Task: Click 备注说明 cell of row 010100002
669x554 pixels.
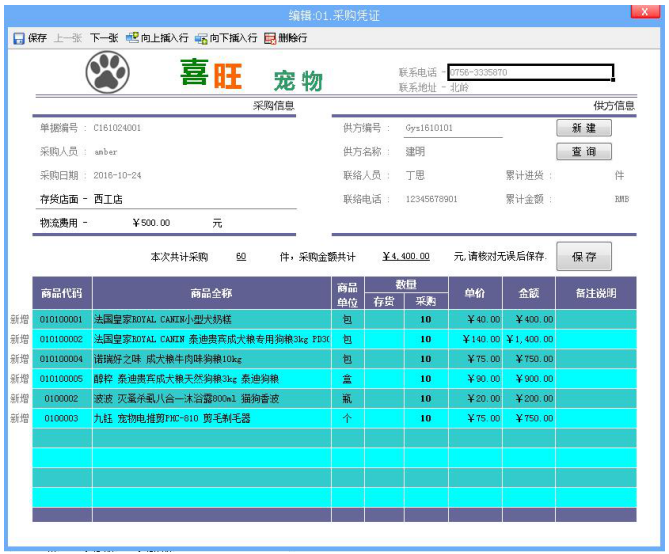Action: point(596,339)
